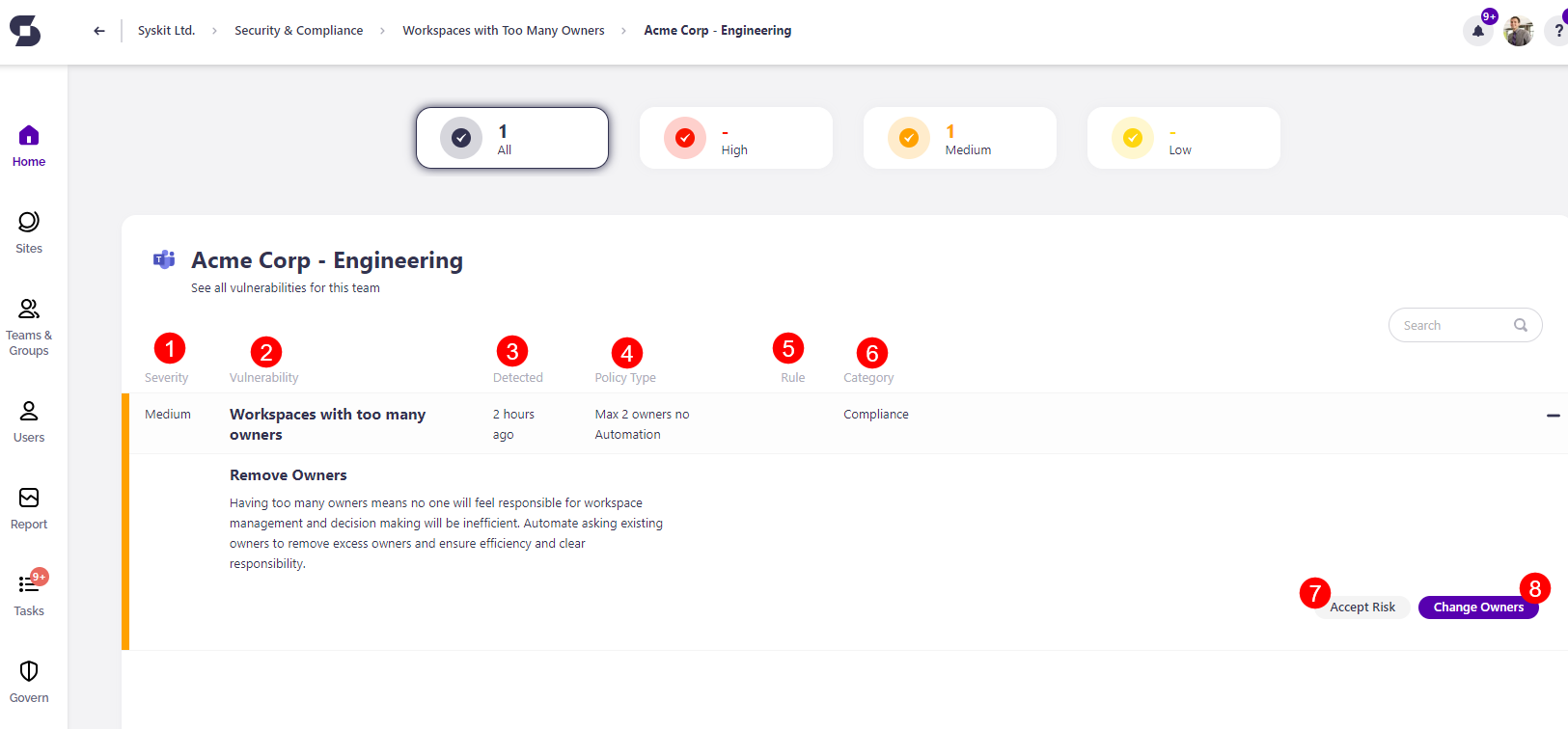Open Home in the sidebar

point(29,146)
